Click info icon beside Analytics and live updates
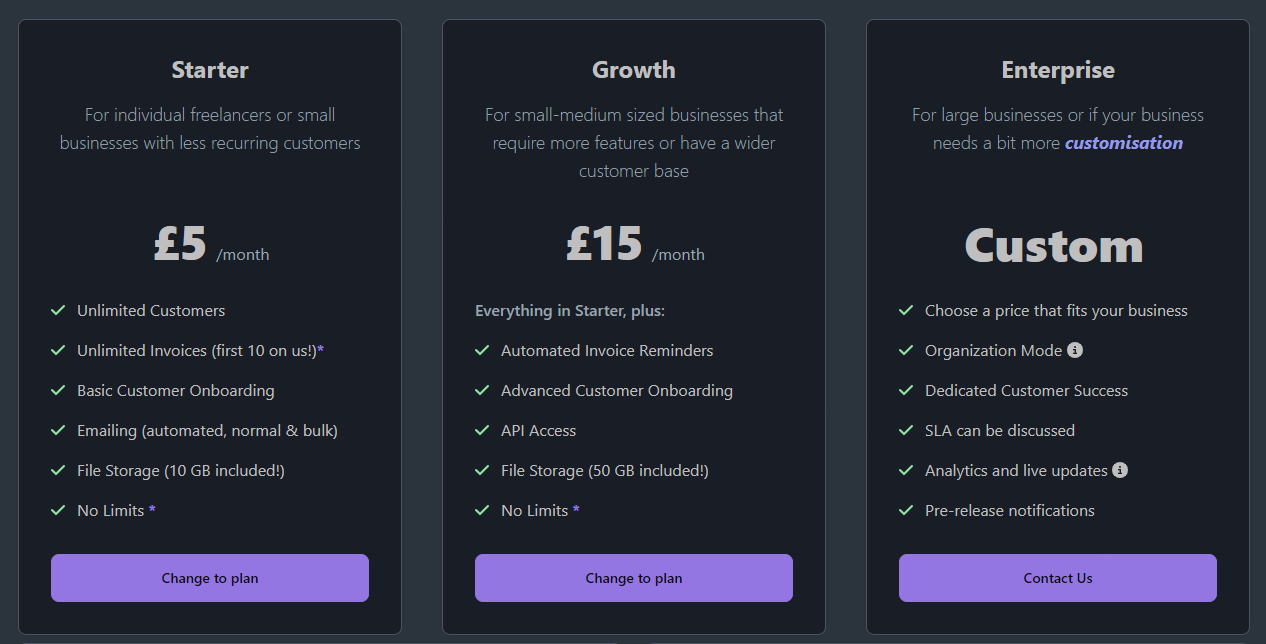1266x644 pixels. pos(1120,470)
